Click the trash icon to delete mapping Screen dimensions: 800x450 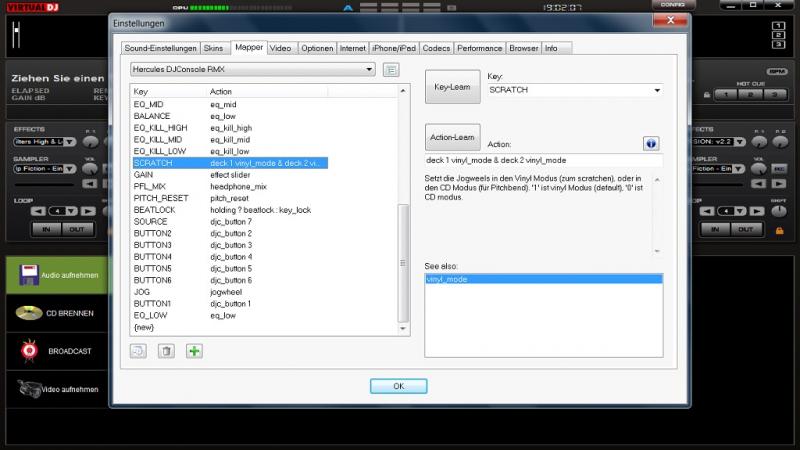167,351
